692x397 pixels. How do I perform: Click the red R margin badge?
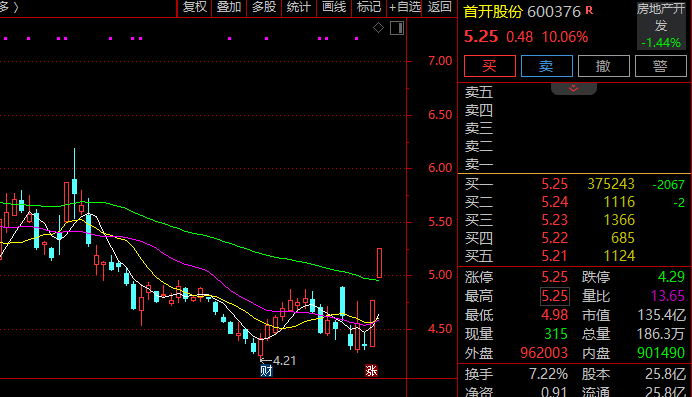coord(589,10)
